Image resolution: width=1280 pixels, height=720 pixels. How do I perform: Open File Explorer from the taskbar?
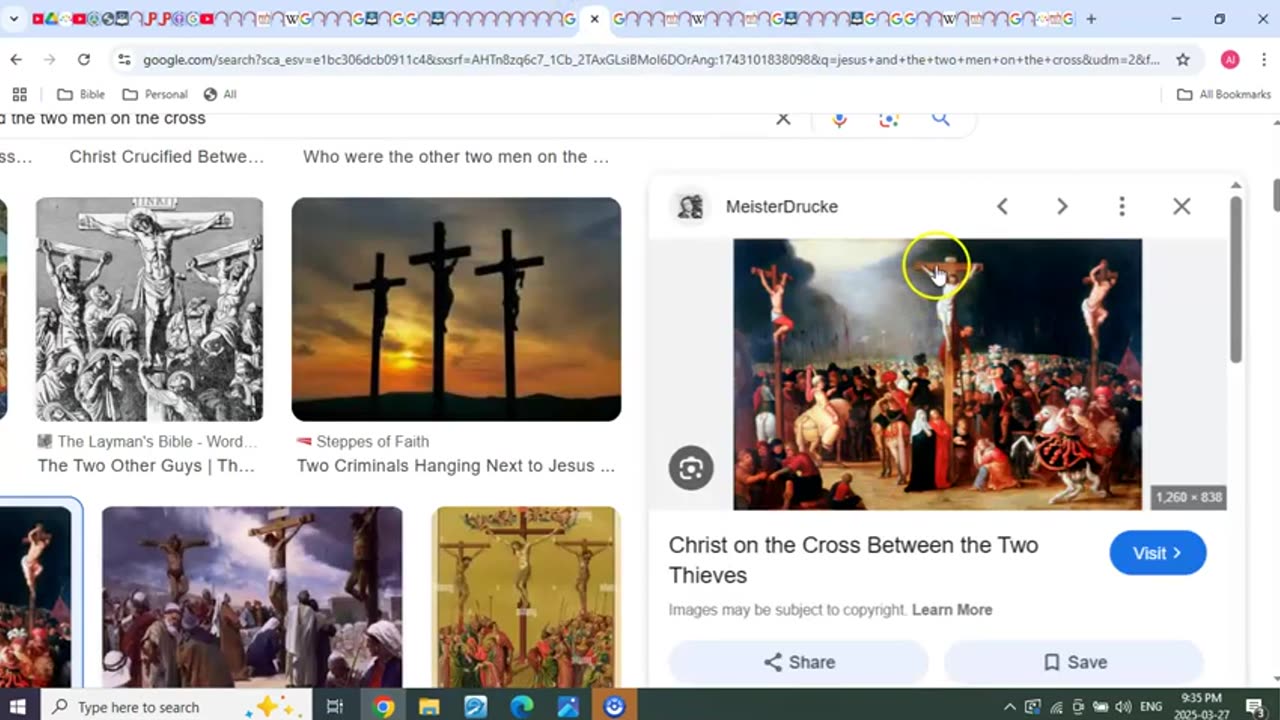[x=429, y=707]
